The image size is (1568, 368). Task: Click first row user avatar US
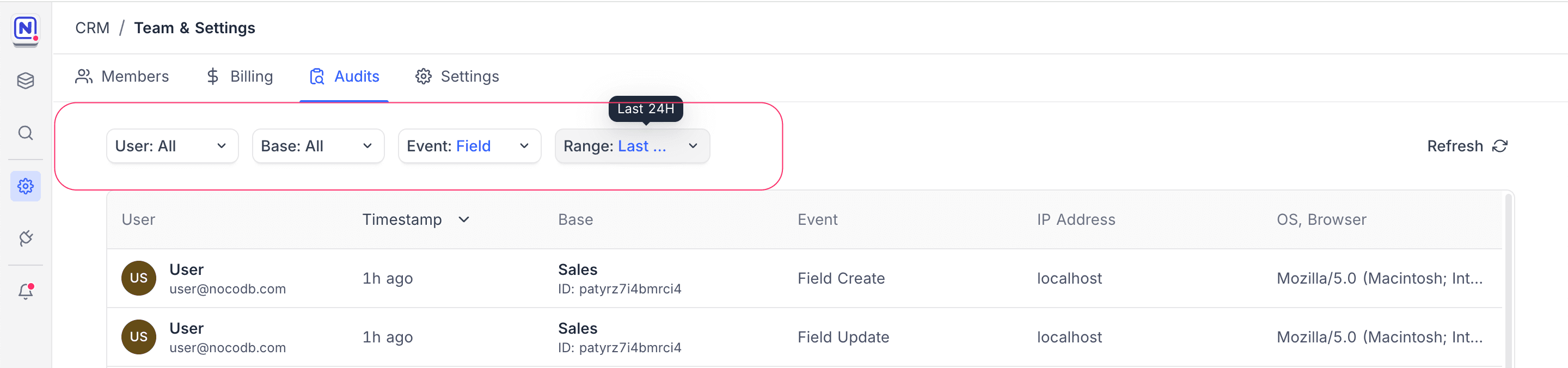click(x=139, y=278)
